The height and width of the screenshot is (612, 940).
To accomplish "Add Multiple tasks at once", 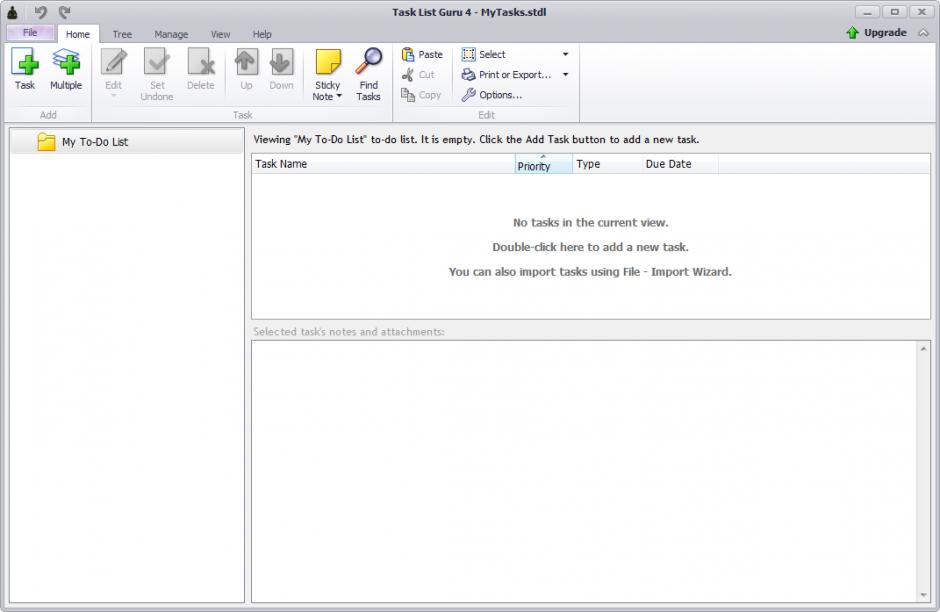I will (66, 69).
